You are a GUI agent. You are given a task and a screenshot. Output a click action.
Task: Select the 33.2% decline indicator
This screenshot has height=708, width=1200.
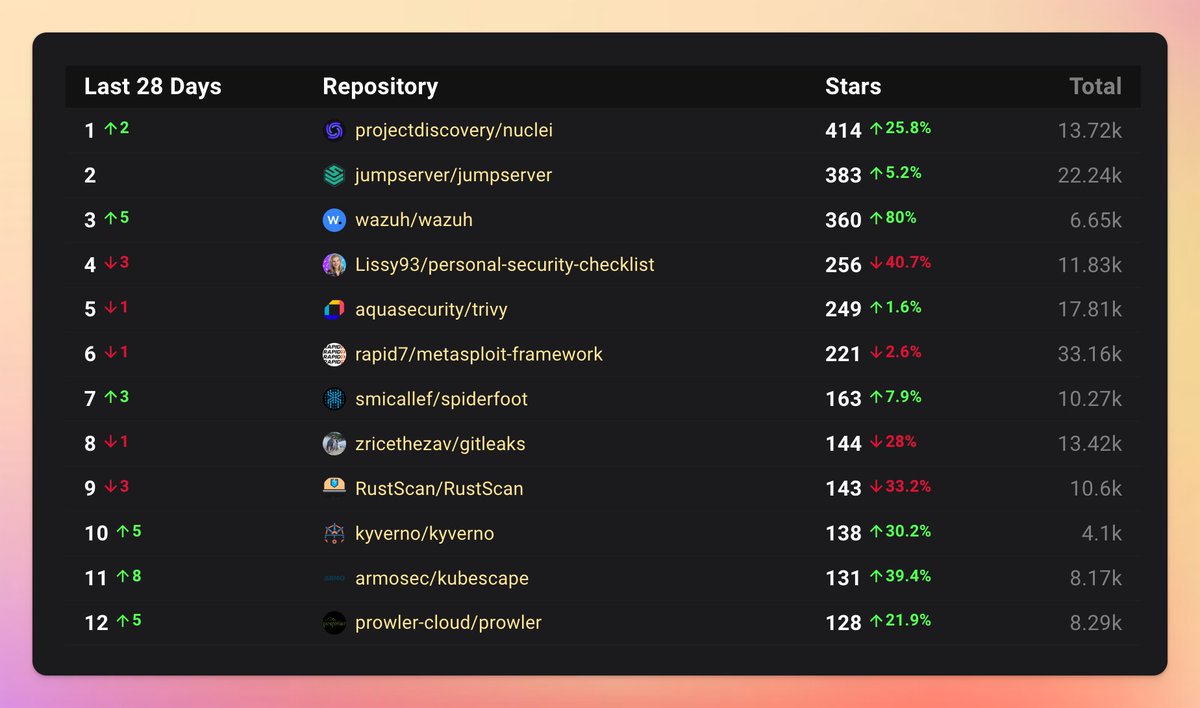click(900, 486)
